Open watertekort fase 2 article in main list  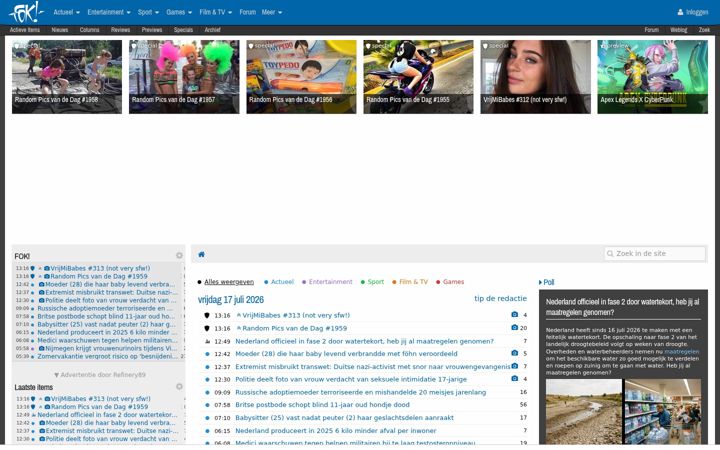click(364, 341)
